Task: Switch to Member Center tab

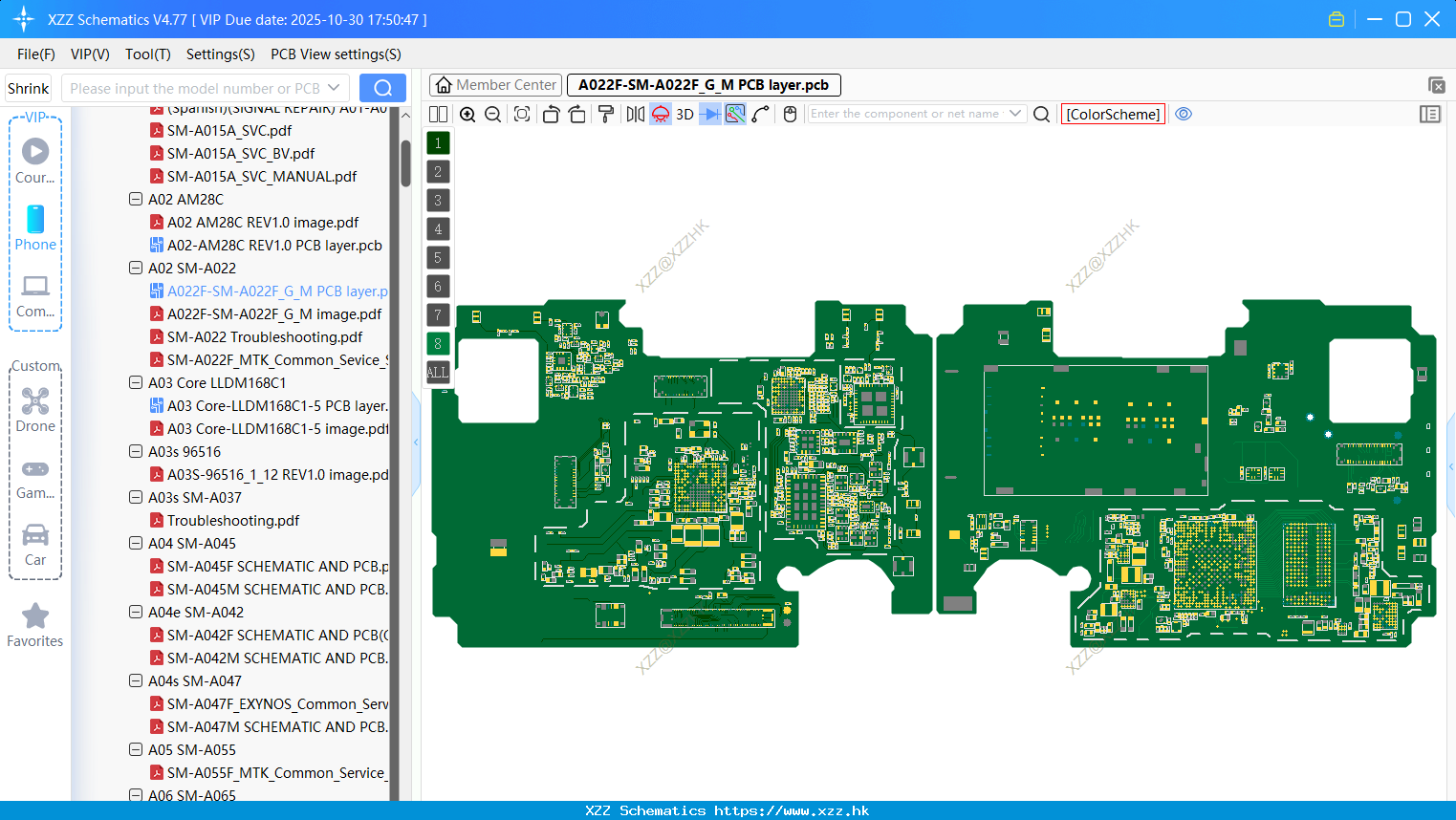Action: 495,85
